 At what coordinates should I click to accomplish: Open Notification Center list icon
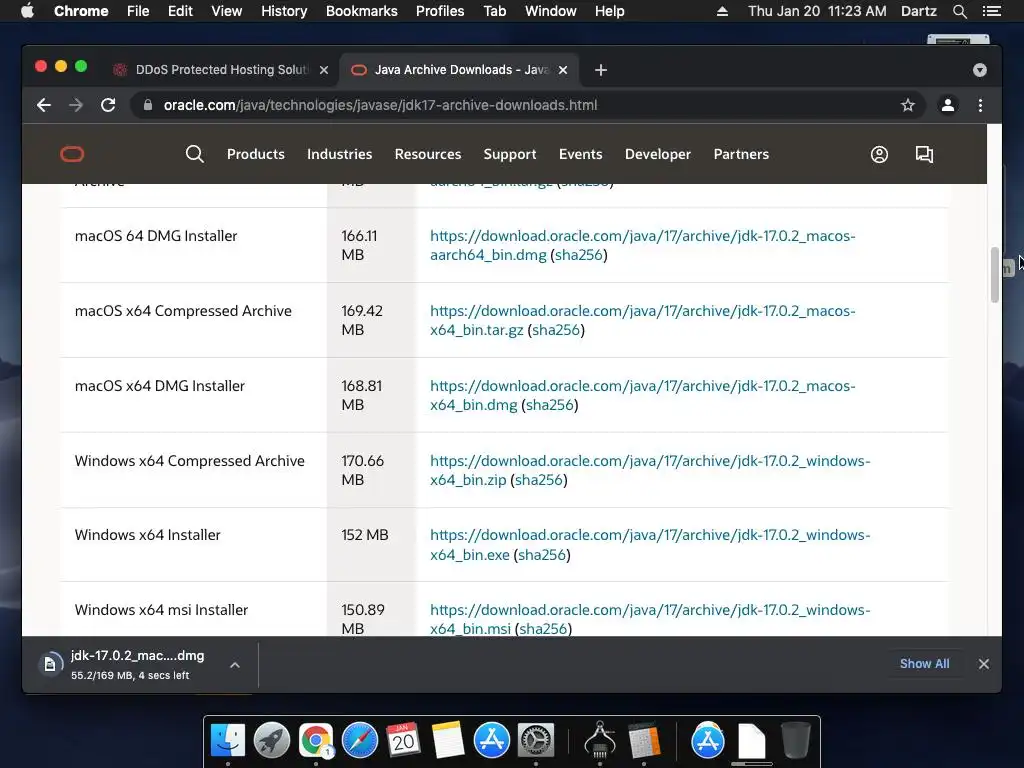tap(991, 11)
